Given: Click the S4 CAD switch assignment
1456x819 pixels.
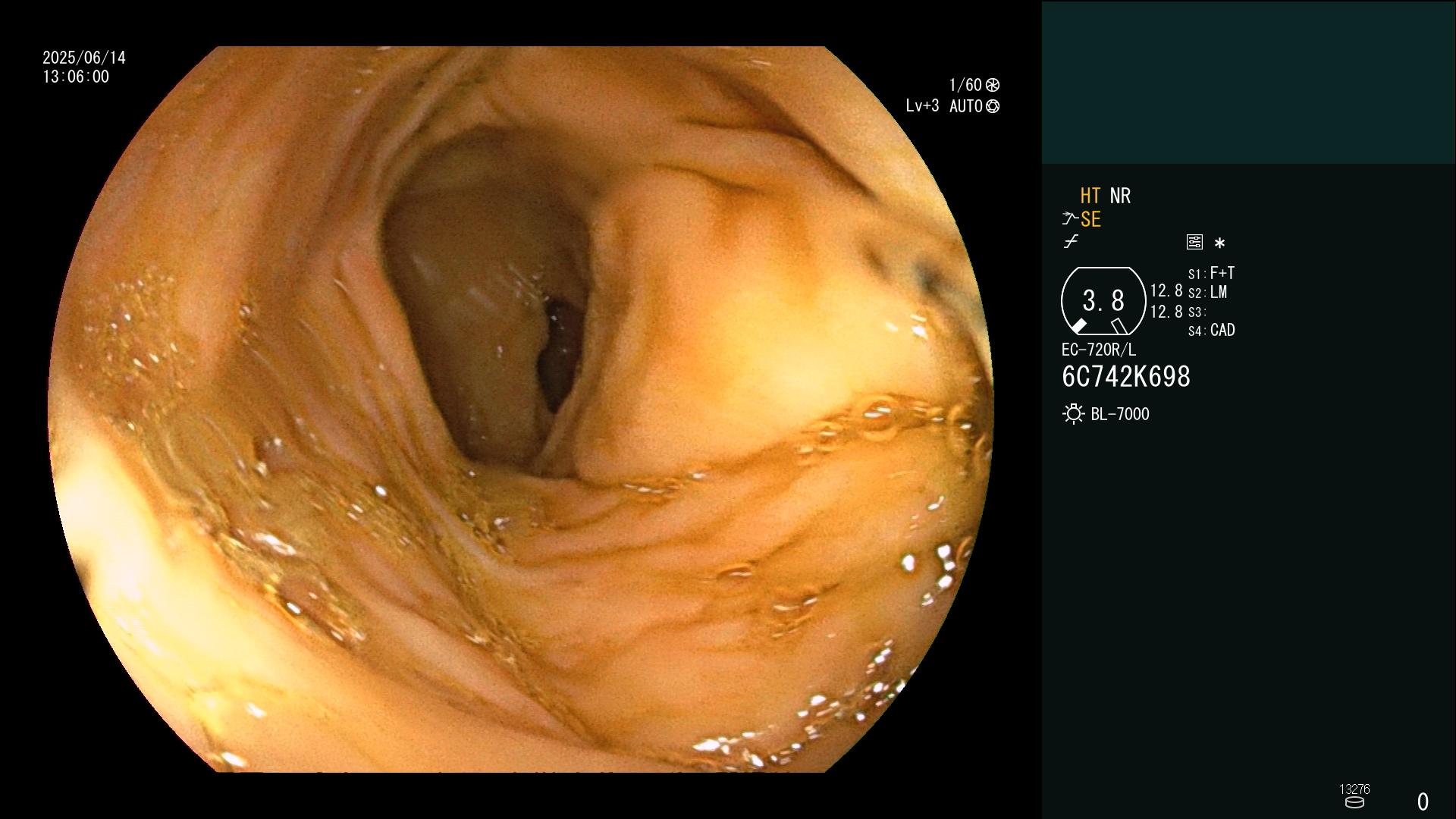Looking at the screenshot, I should (x=1211, y=330).
